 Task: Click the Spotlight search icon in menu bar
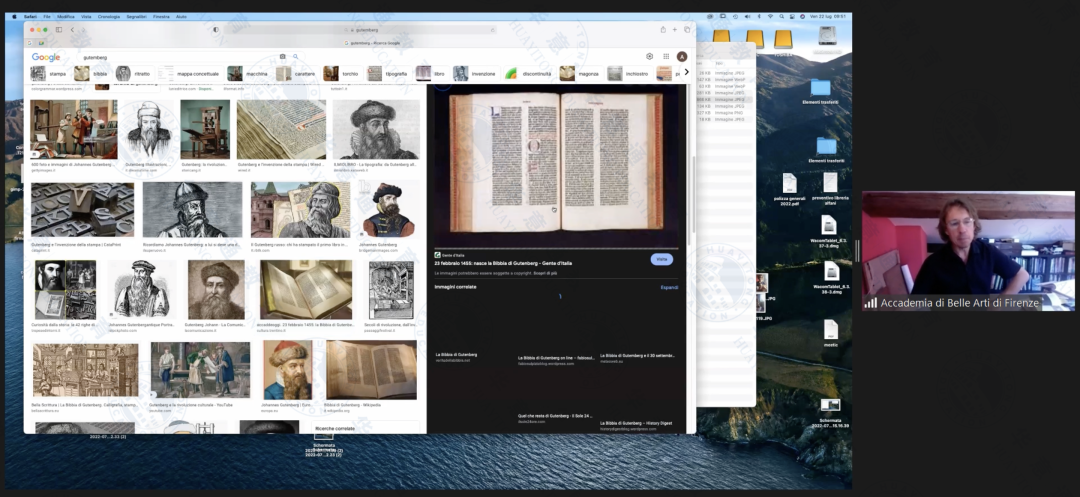click(x=780, y=16)
